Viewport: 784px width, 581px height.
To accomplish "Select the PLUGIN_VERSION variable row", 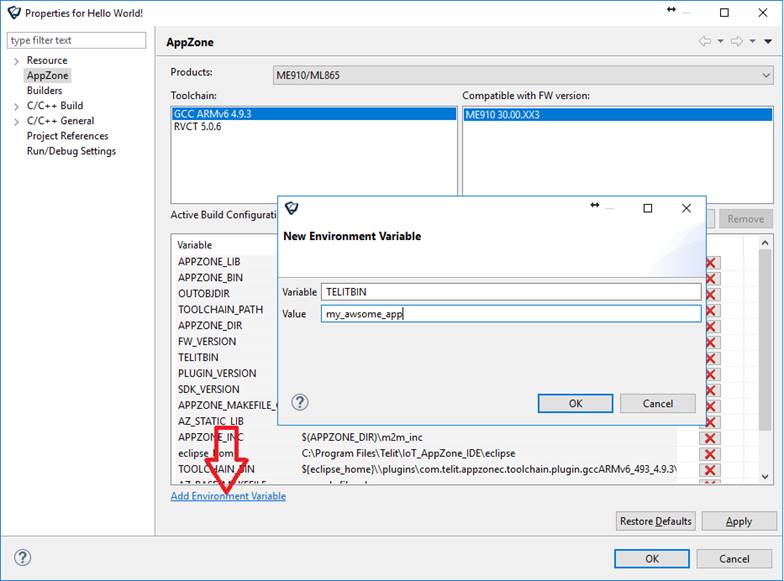I will (217, 374).
